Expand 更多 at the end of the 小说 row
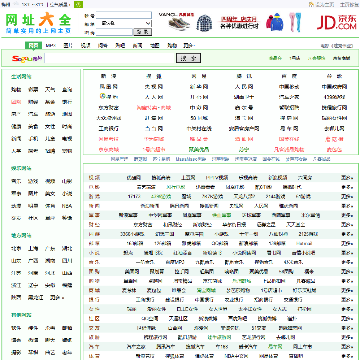The width and height of the screenshot is (360, 360). [347, 253]
